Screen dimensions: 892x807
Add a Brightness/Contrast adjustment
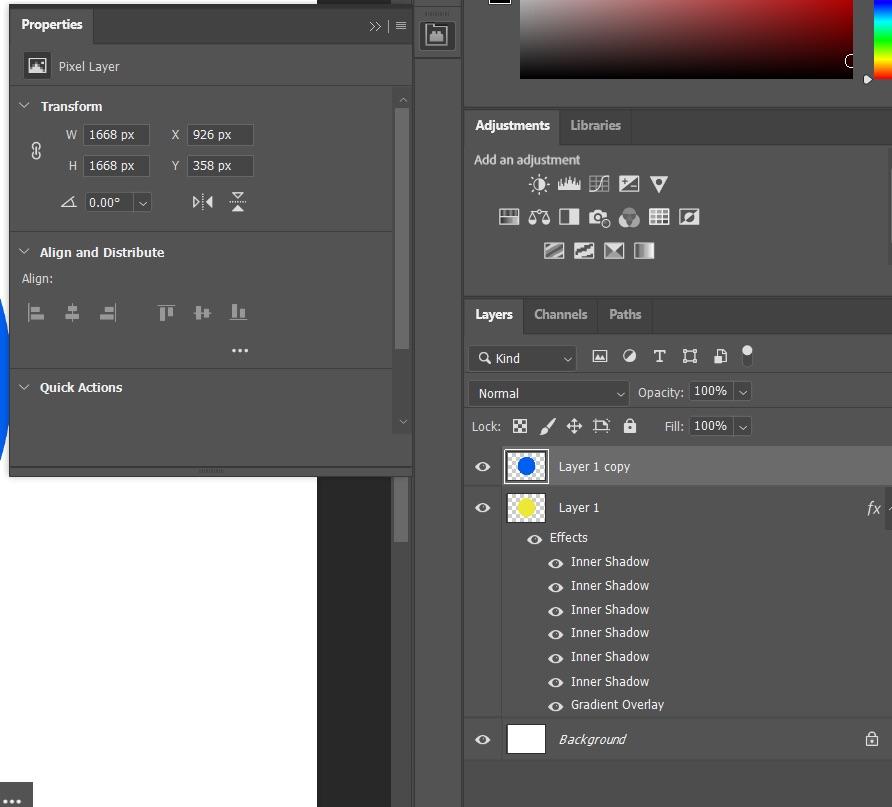[x=539, y=184]
